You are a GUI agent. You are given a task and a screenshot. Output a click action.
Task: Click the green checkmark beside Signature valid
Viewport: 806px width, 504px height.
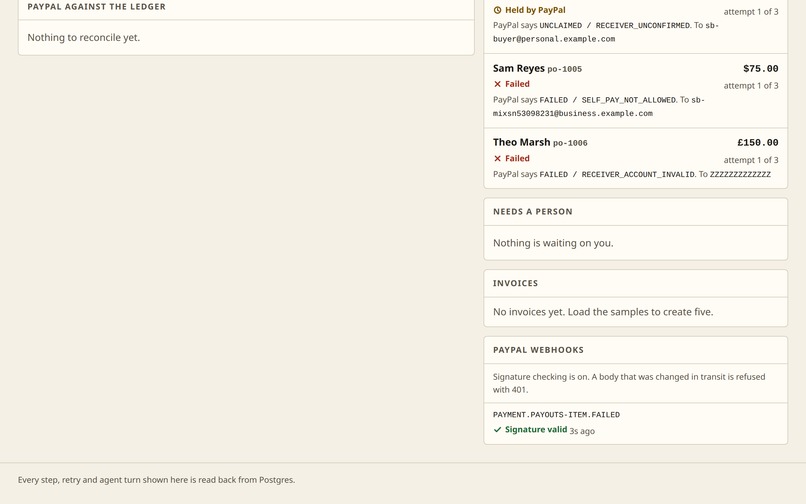coord(497,429)
